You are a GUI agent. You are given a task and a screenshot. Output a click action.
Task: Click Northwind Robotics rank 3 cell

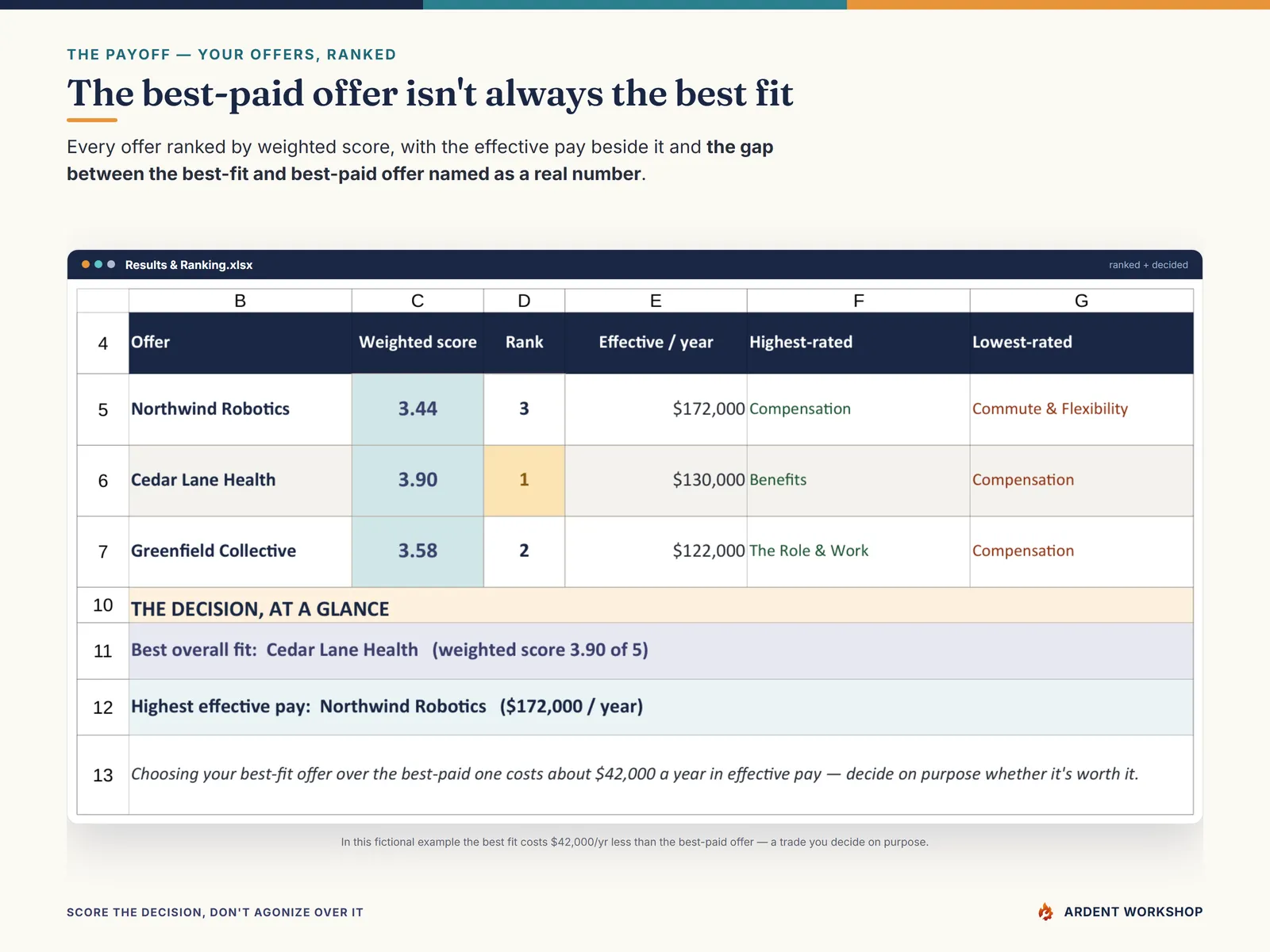(524, 409)
